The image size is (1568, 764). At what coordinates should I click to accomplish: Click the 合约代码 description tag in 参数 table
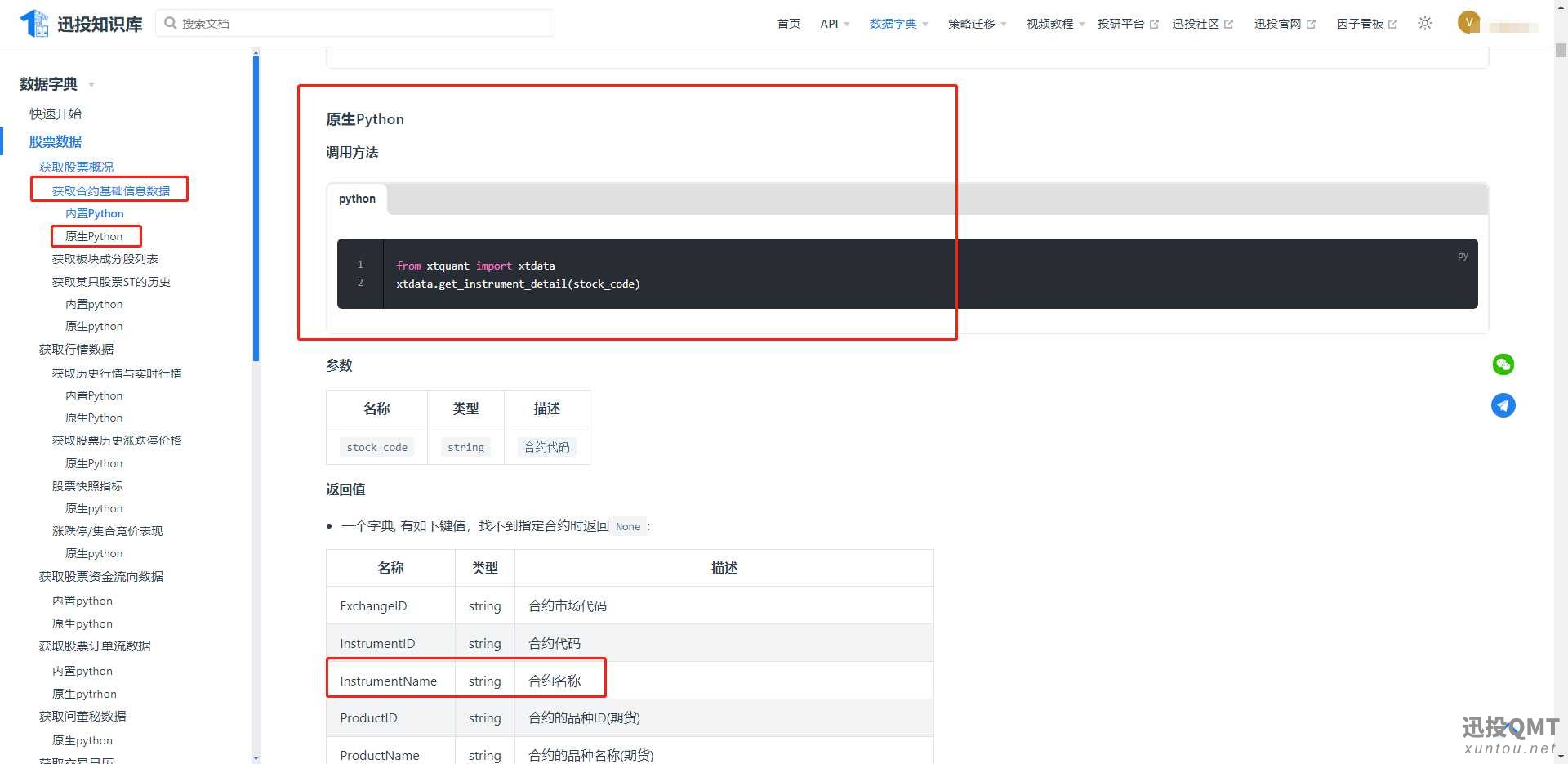click(x=547, y=447)
